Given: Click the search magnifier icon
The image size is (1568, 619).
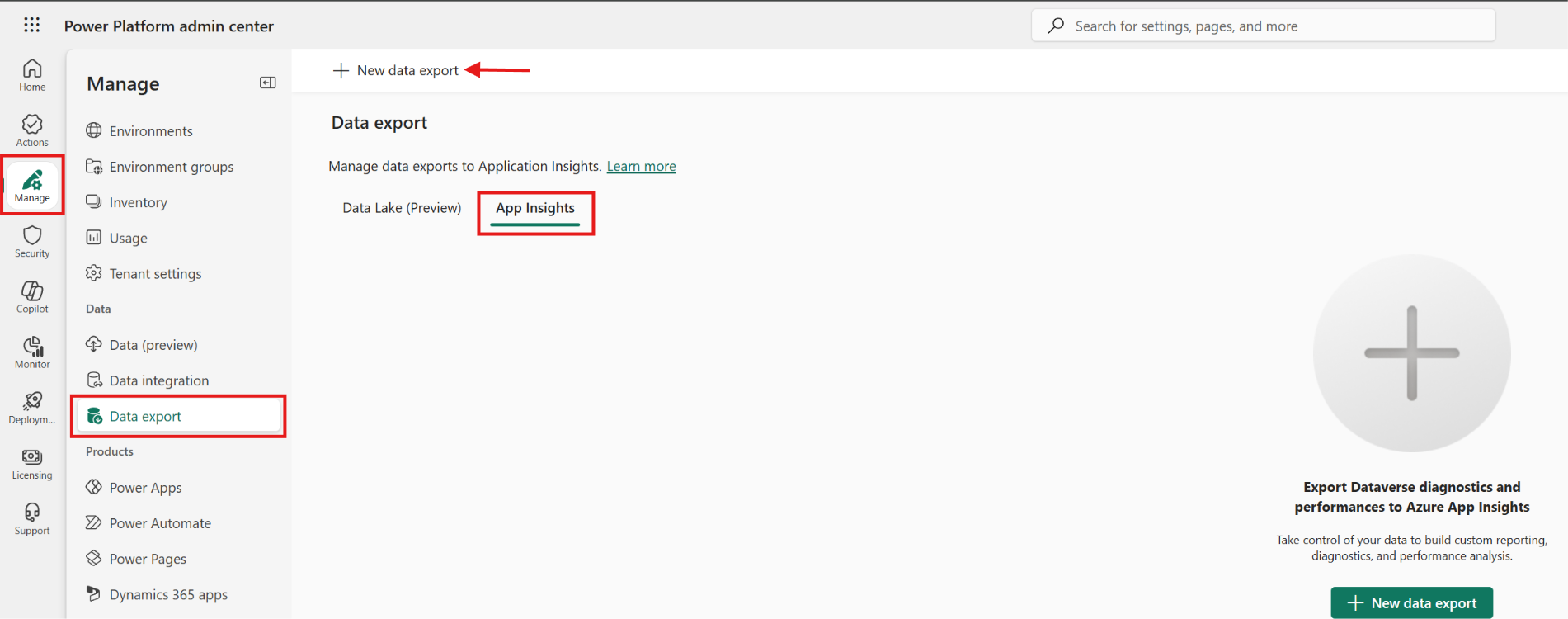Looking at the screenshot, I should pyautogui.click(x=1056, y=26).
